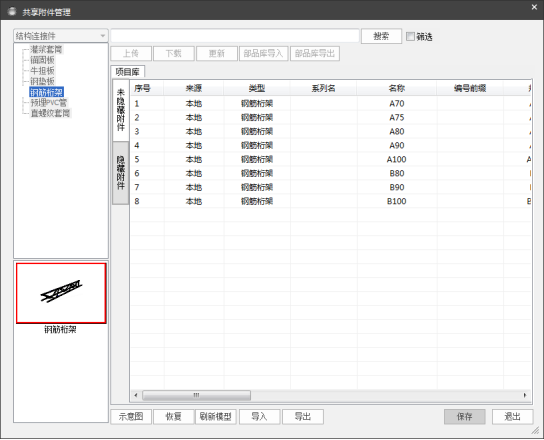Click the 搜索 button
Viewport: 544px width, 440px height.
pyautogui.click(x=381, y=36)
